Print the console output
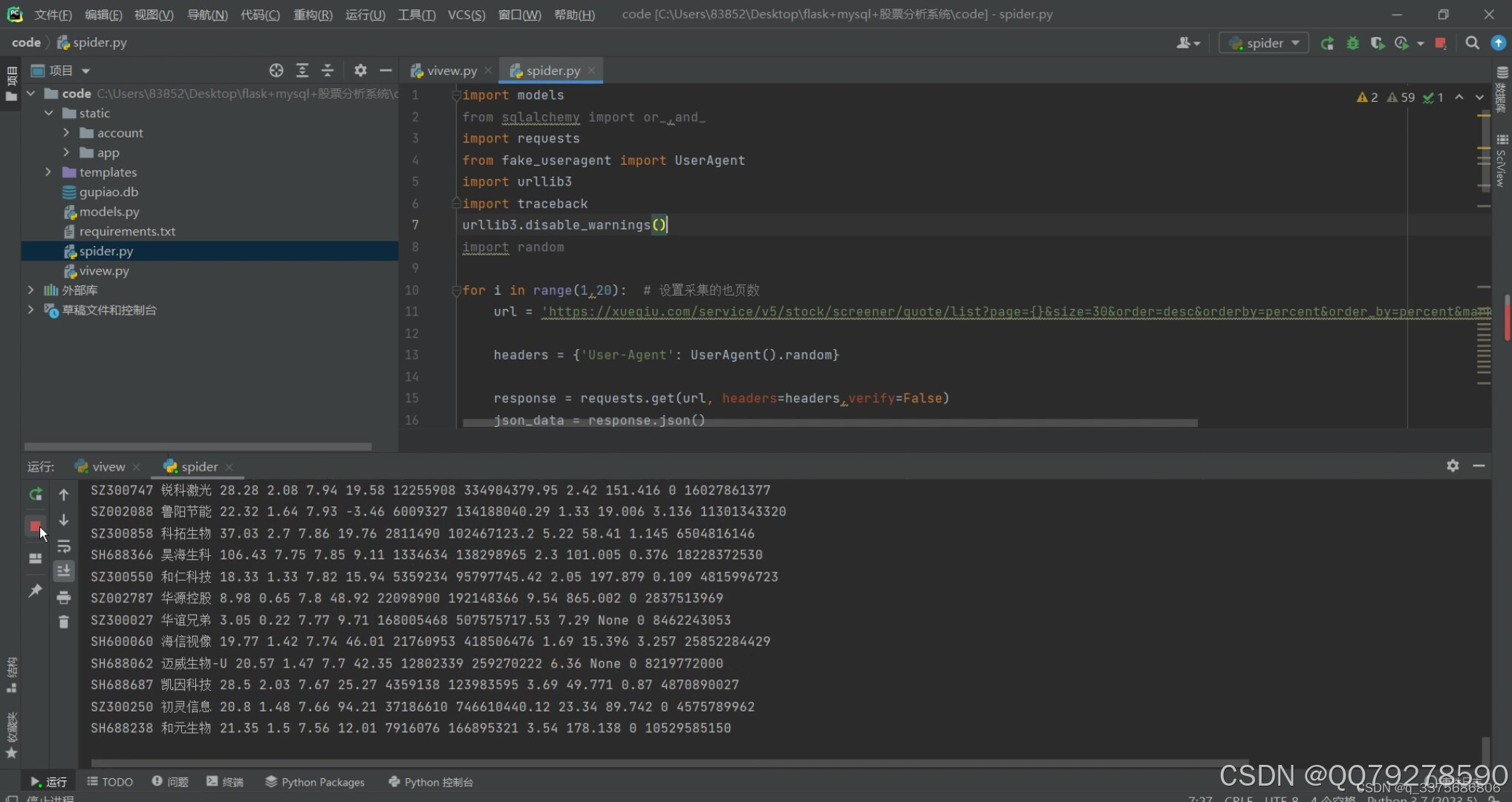This screenshot has width=1512, height=802. (64, 597)
